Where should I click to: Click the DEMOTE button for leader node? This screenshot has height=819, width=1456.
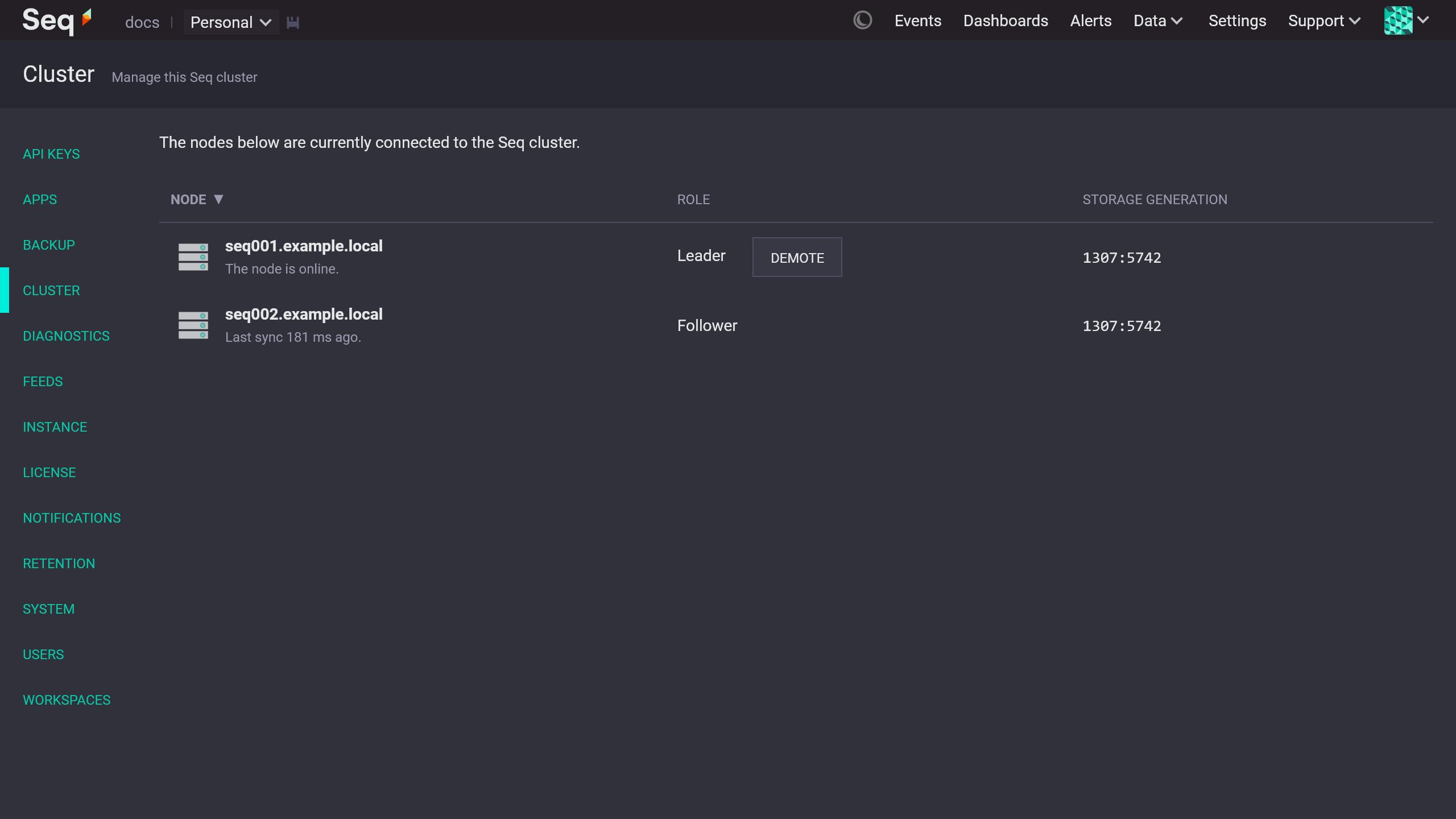tap(797, 258)
